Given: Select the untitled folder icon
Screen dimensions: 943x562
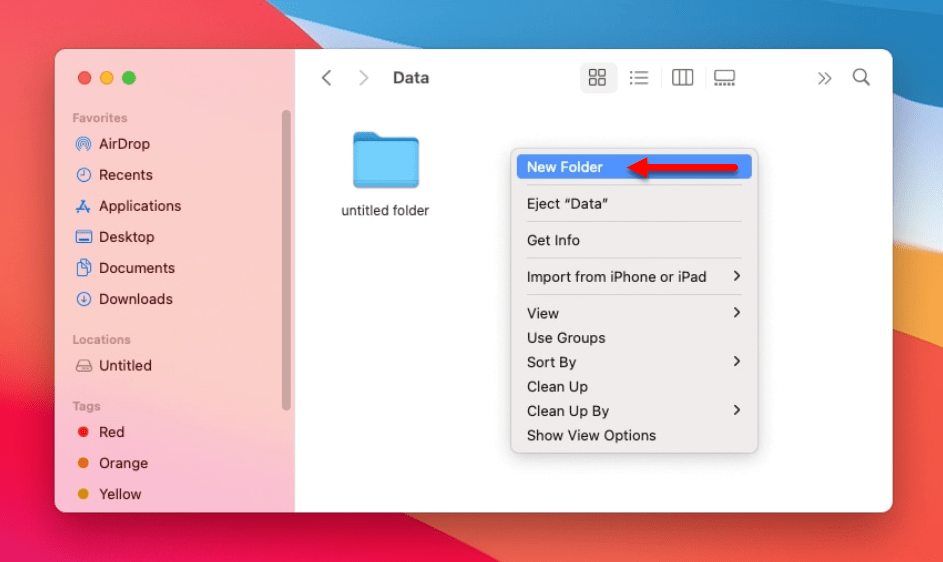Looking at the screenshot, I should coord(385,159).
